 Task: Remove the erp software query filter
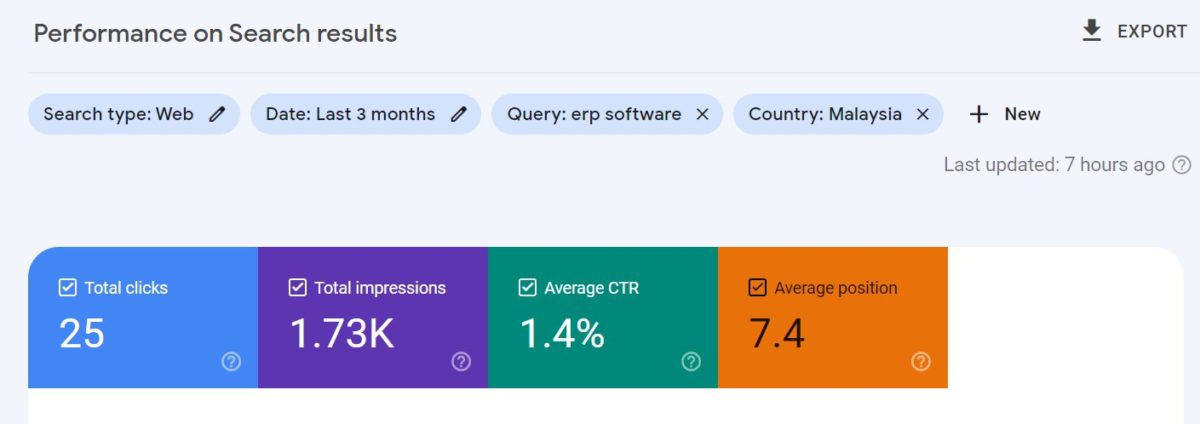(x=702, y=114)
